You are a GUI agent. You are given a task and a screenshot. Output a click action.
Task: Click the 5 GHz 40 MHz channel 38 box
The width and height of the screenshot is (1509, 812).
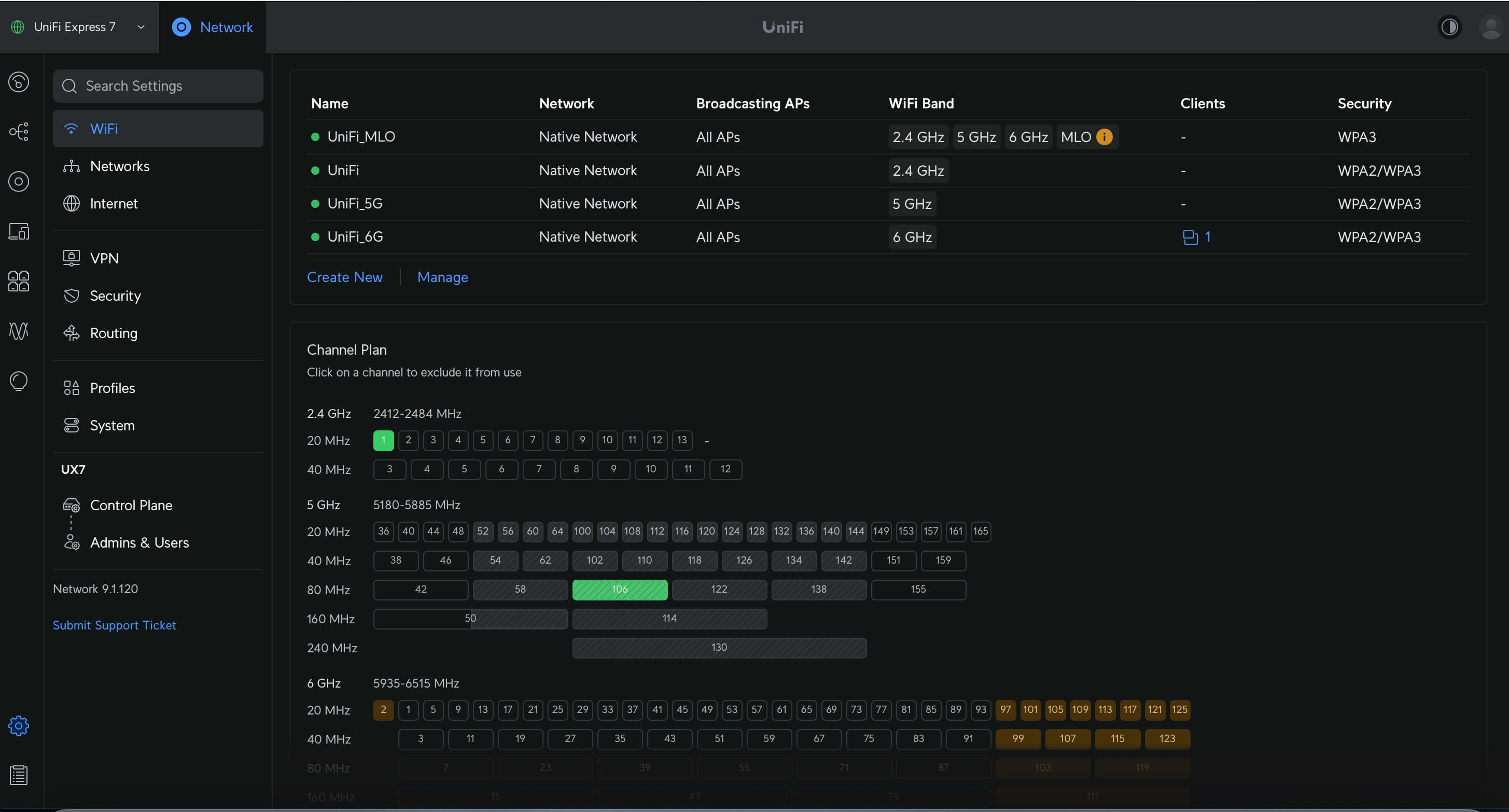pyautogui.click(x=396, y=561)
